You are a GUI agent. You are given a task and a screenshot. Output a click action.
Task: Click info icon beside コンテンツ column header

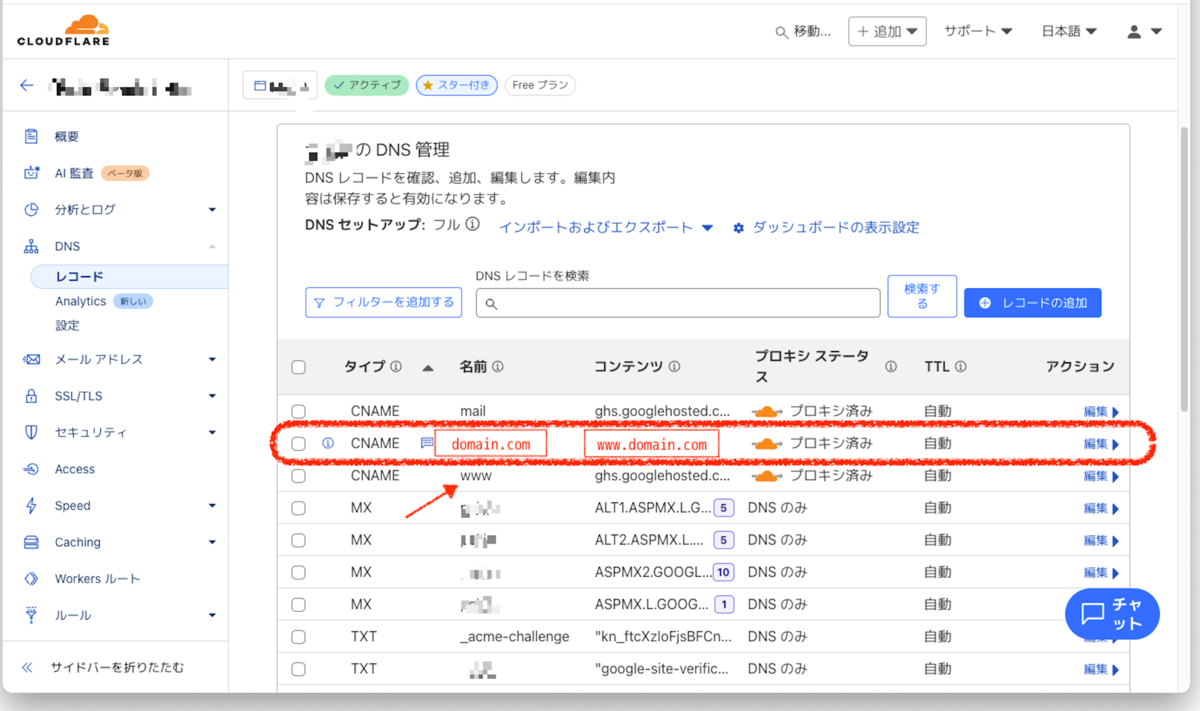tap(674, 367)
